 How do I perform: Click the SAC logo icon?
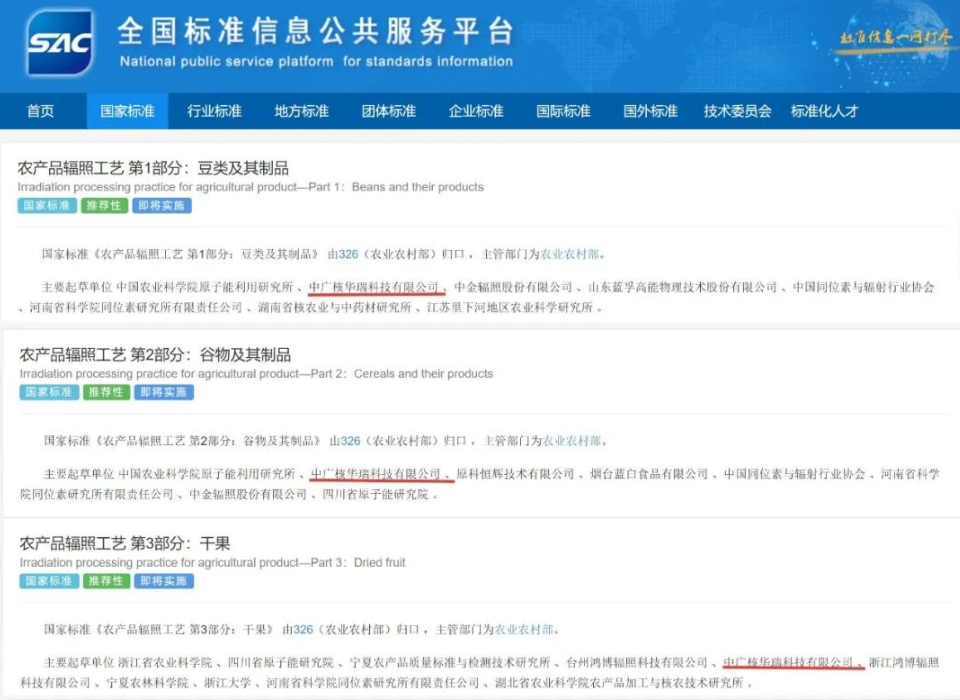(x=60, y=43)
